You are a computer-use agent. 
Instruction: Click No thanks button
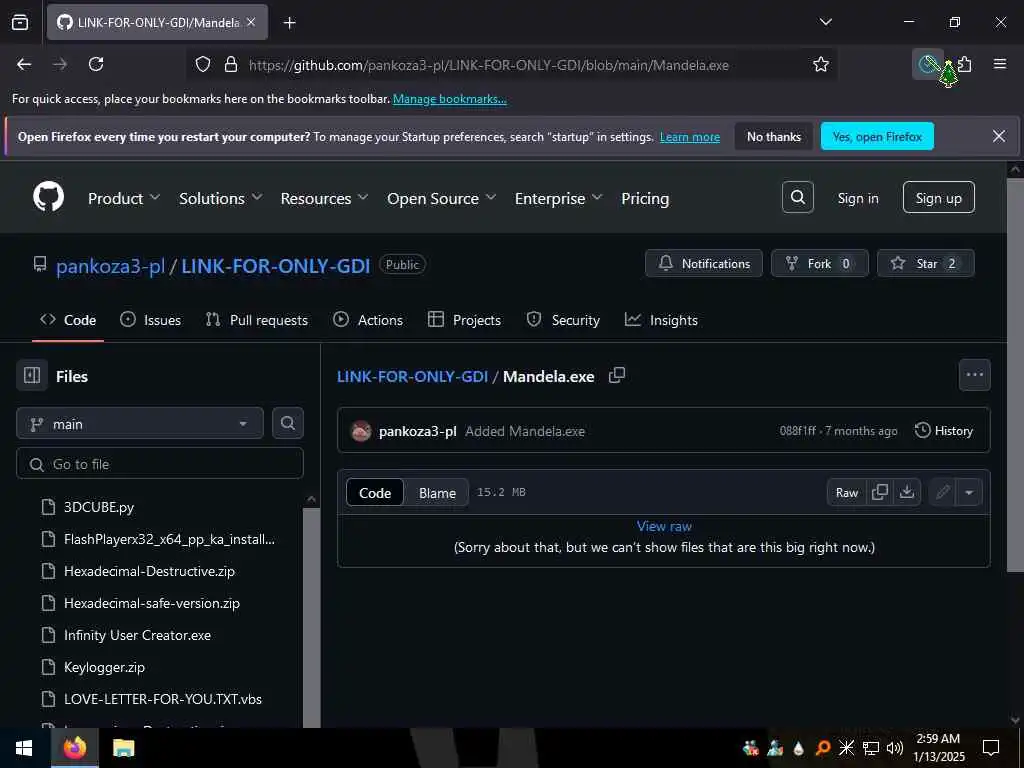pos(773,136)
